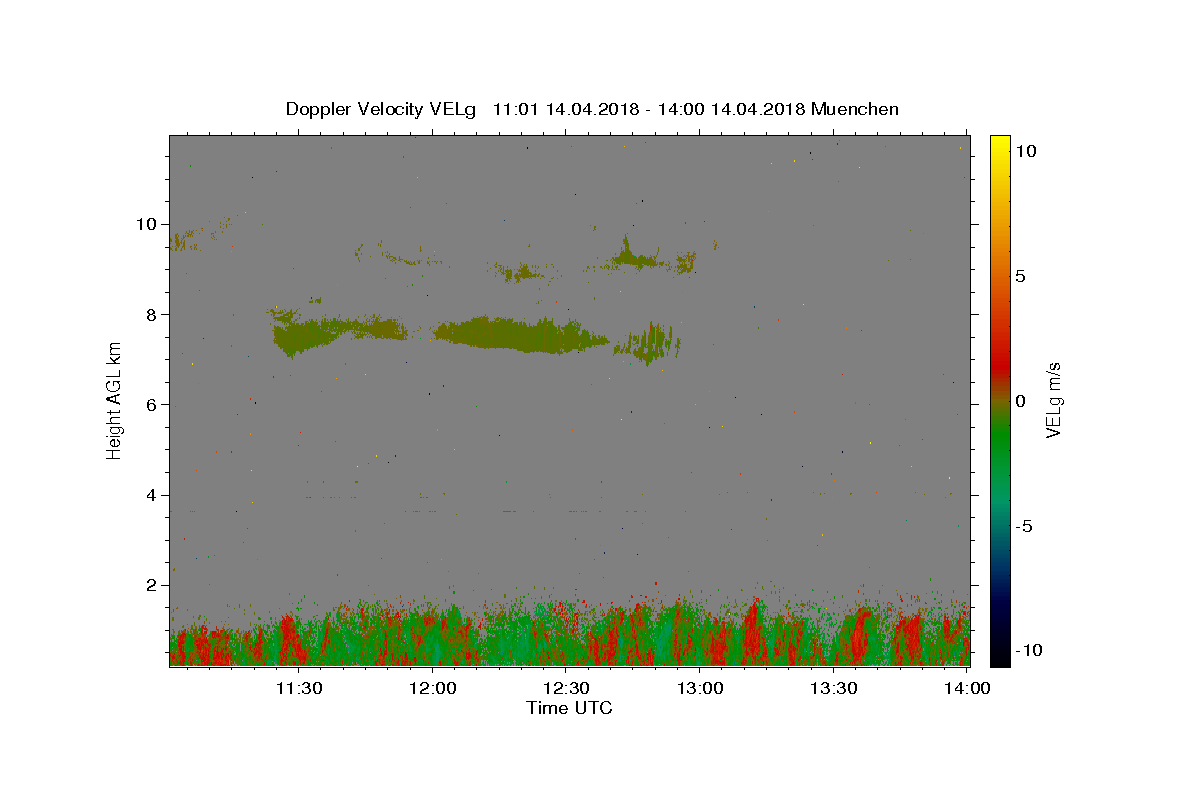1200x800 pixels.
Task: Click the colorbar value 0
Action: (x=1020, y=401)
